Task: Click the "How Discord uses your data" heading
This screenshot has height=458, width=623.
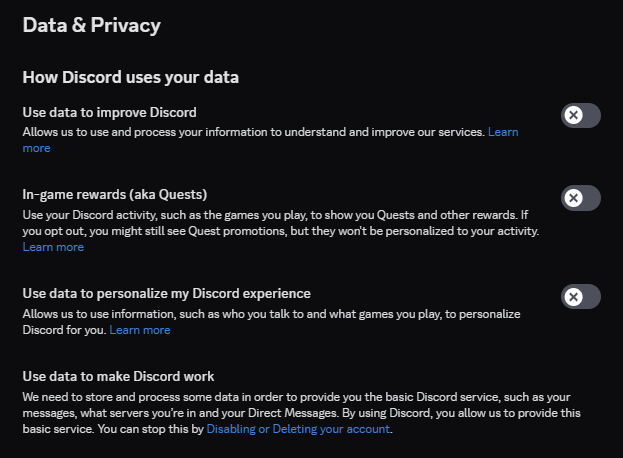Action: pyautogui.click(x=130, y=77)
